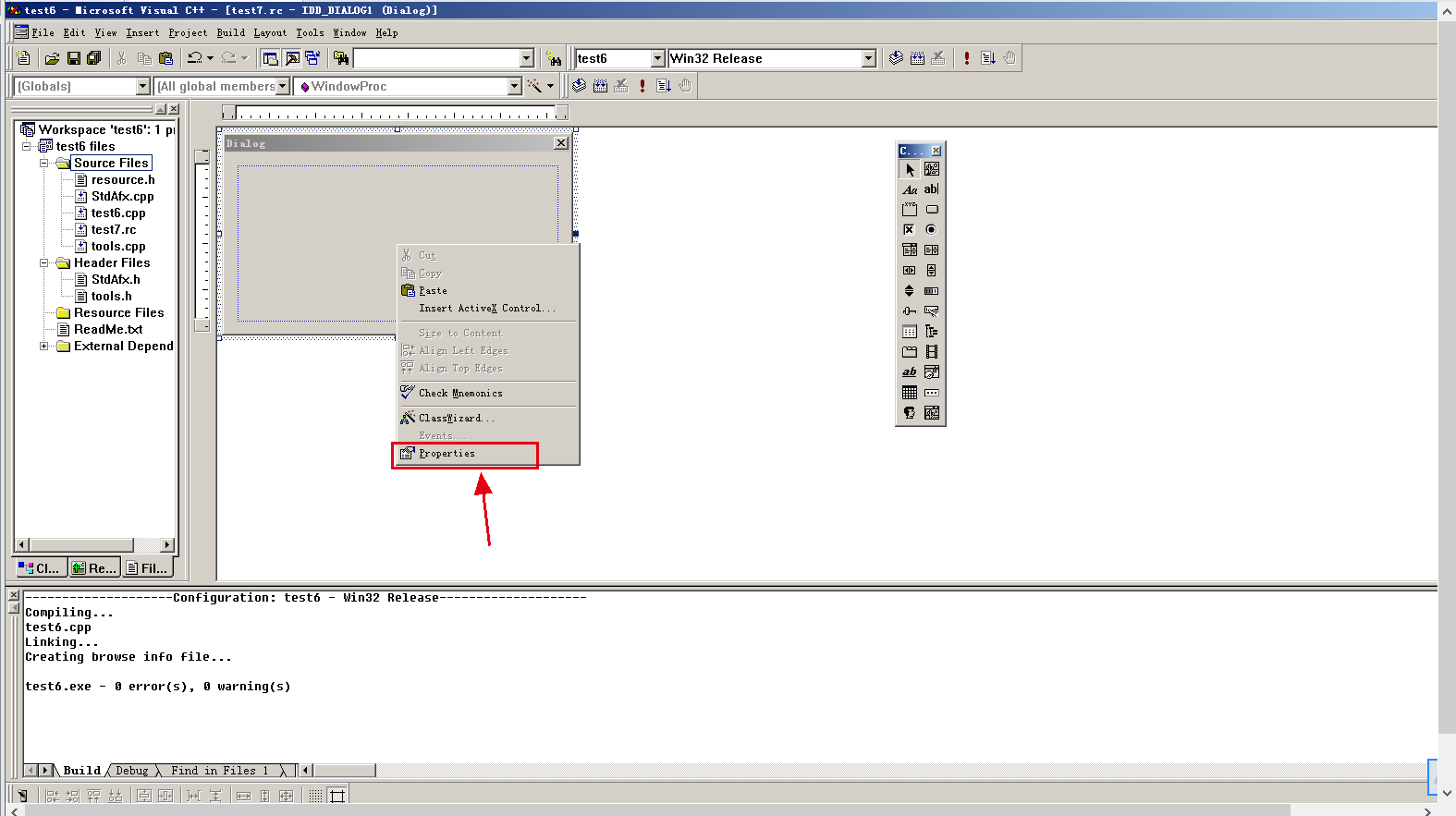Click the Search binoculars icon with question mark
Image resolution: width=1456 pixels, height=816 pixels.
(554, 58)
